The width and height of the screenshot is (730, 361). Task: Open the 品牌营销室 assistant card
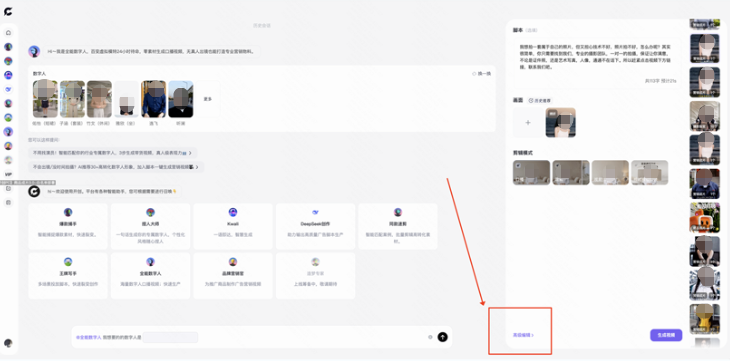pyautogui.click(x=233, y=276)
